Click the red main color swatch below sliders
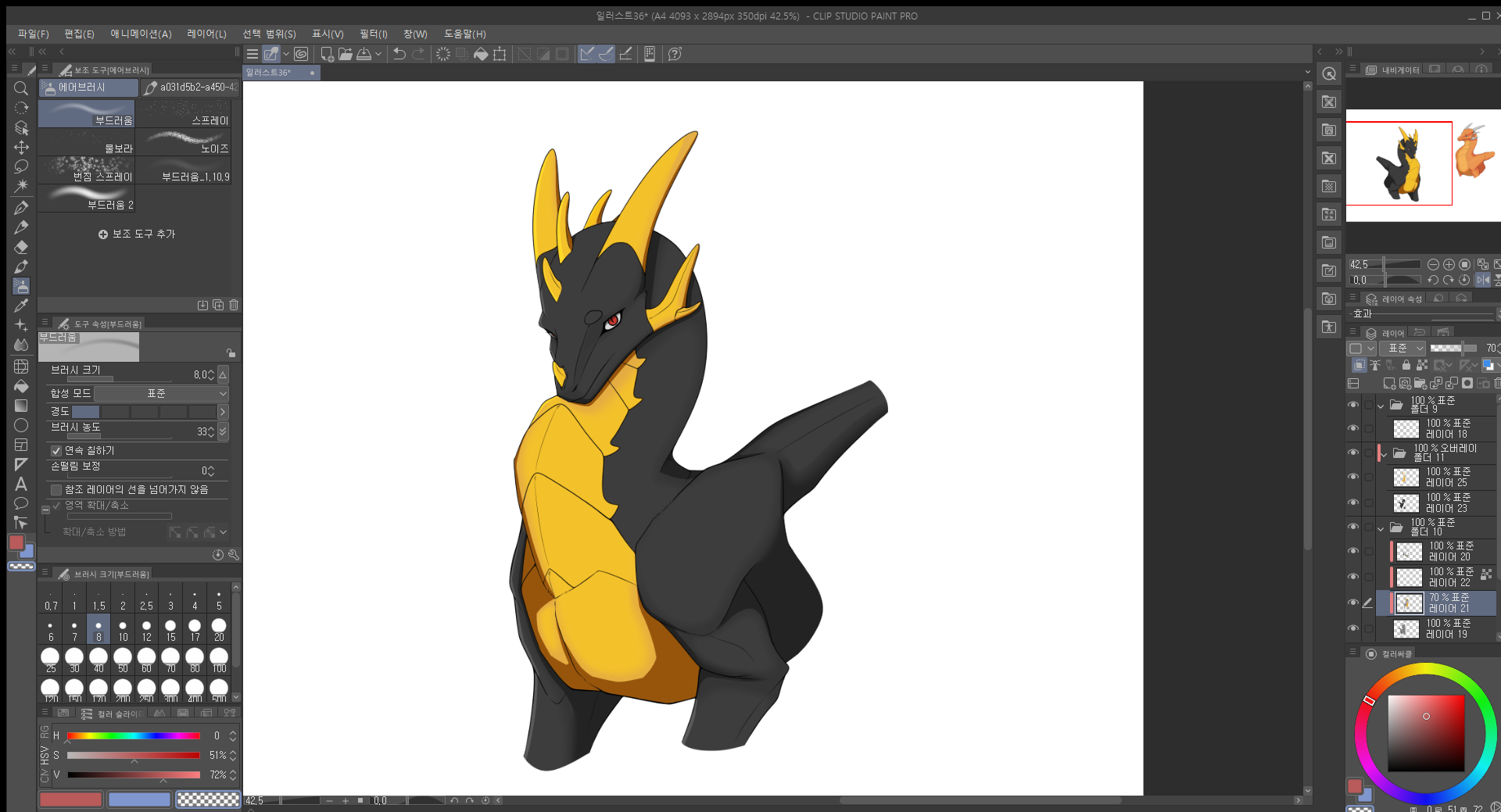Screen dimensions: 1501x812 click(70, 799)
